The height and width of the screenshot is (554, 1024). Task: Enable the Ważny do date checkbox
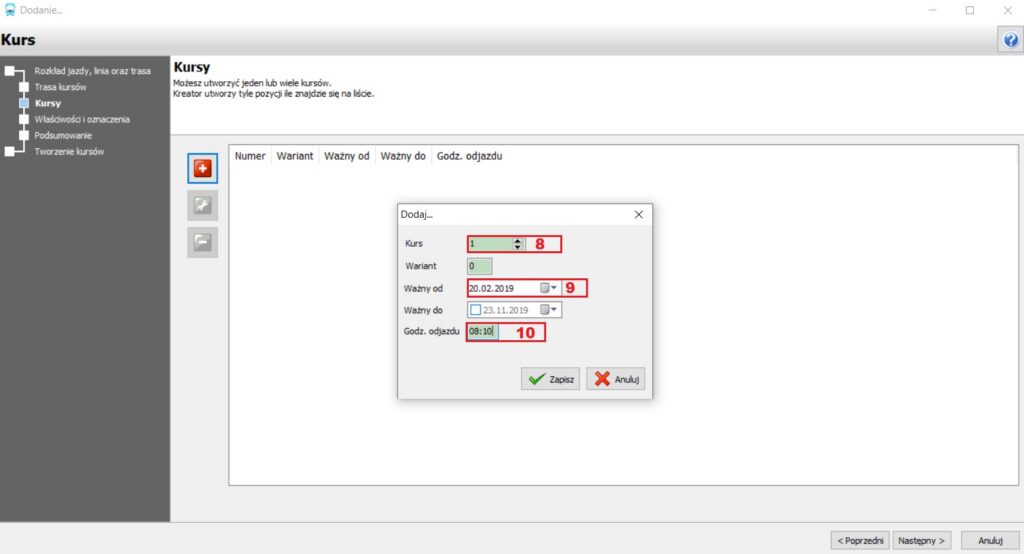point(475,310)
